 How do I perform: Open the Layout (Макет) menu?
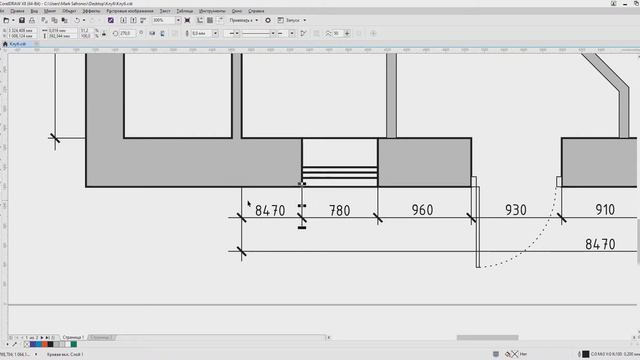pos(50,11)
